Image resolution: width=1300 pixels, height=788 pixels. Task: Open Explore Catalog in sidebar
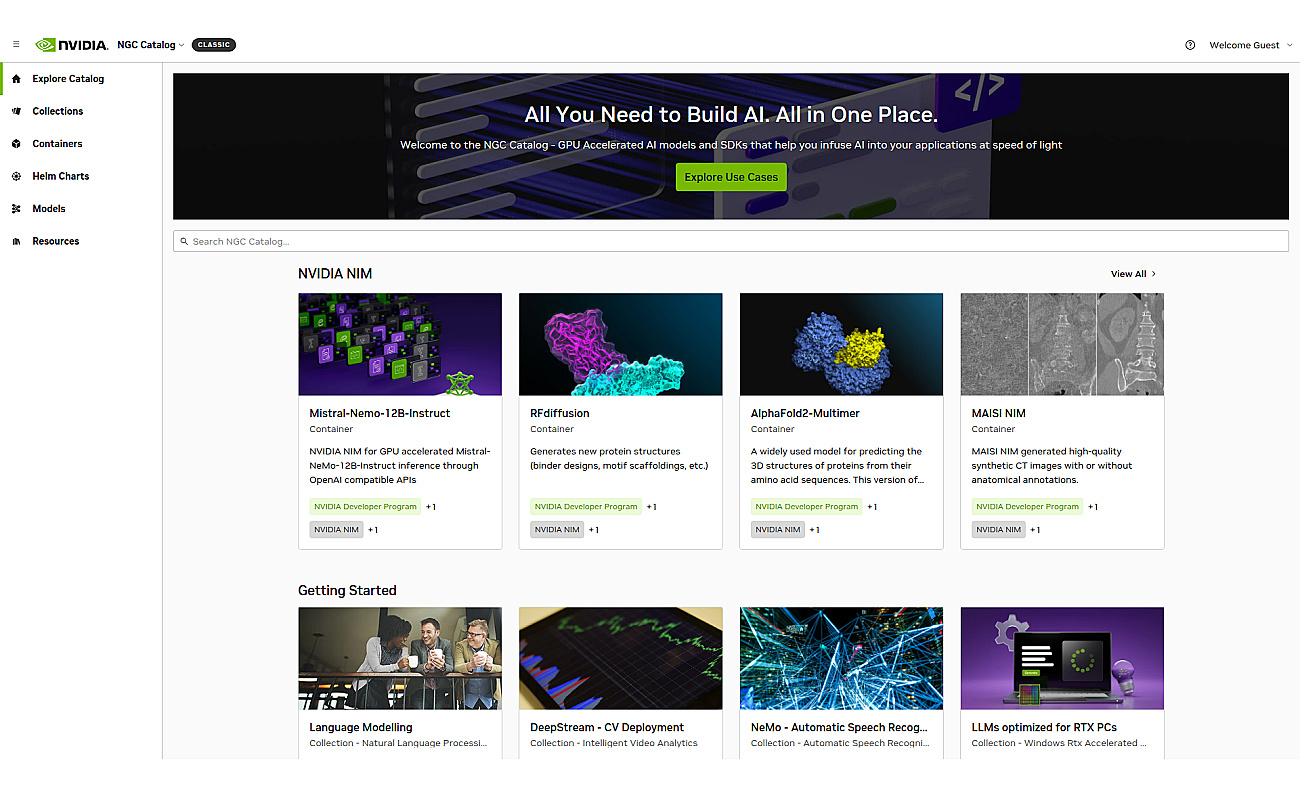click(x=68, y=79)
